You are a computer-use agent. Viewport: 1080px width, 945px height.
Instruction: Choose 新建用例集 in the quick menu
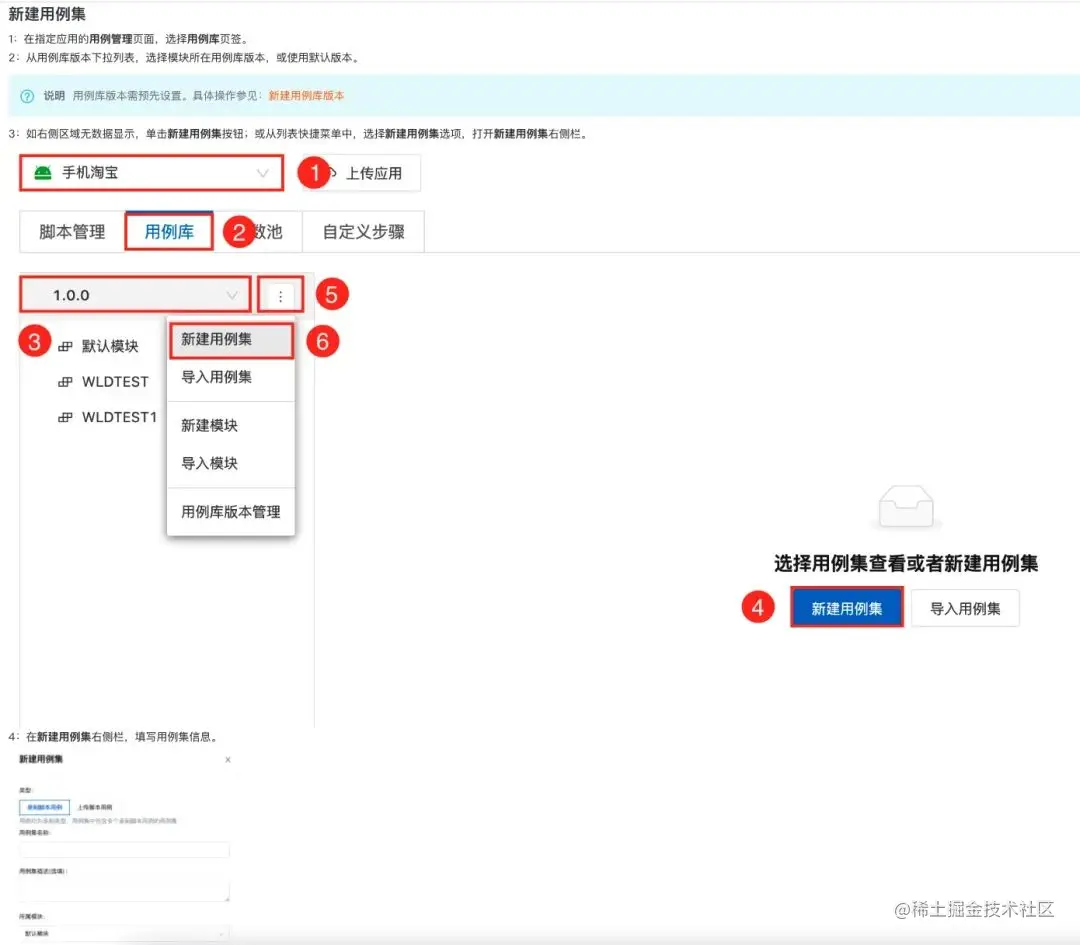pyautogui.click(x=231, y=340)
